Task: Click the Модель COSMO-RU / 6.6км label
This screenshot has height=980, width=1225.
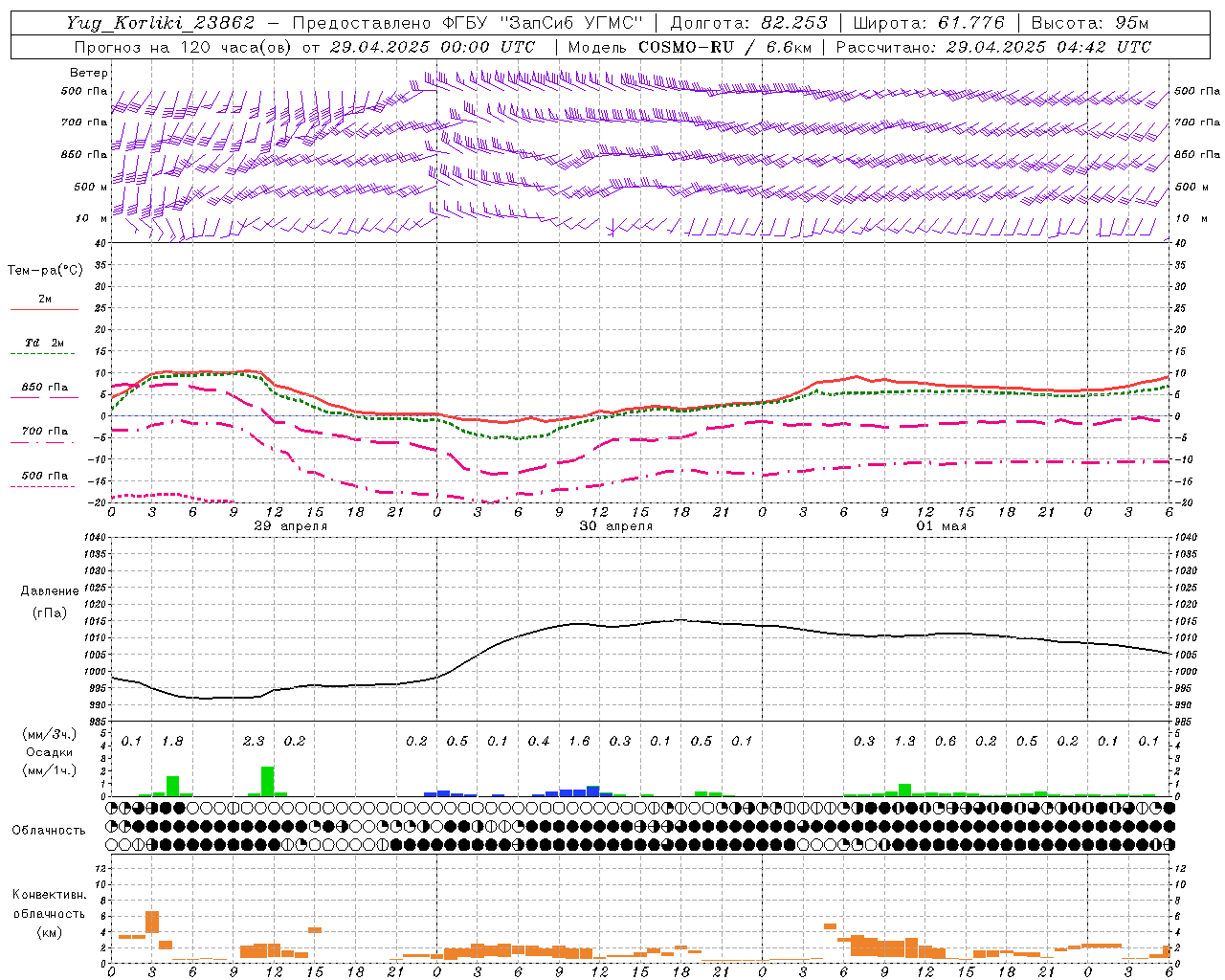Action: 690,47
